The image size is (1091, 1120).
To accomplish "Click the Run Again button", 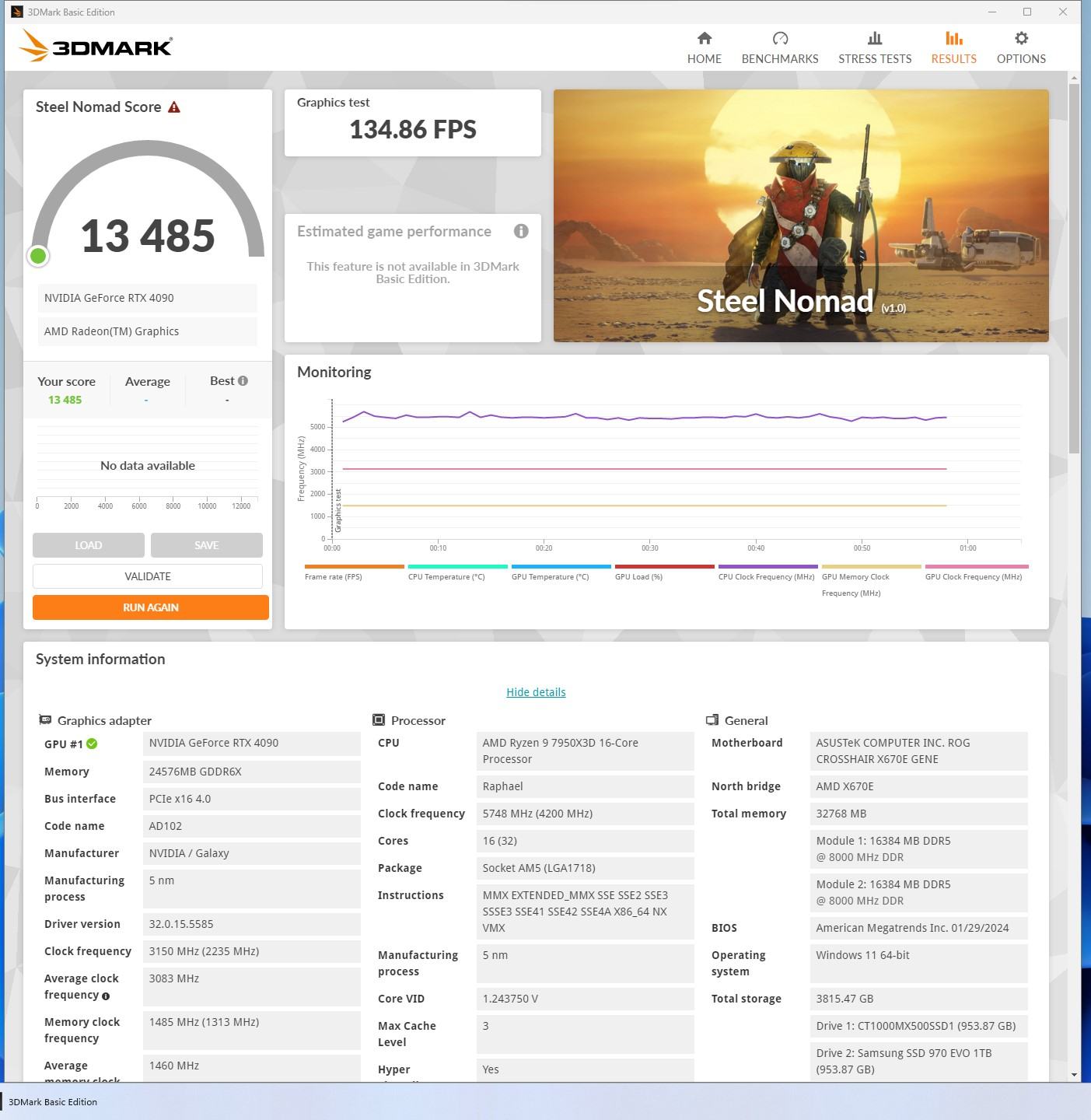I will tap(151, 607).
